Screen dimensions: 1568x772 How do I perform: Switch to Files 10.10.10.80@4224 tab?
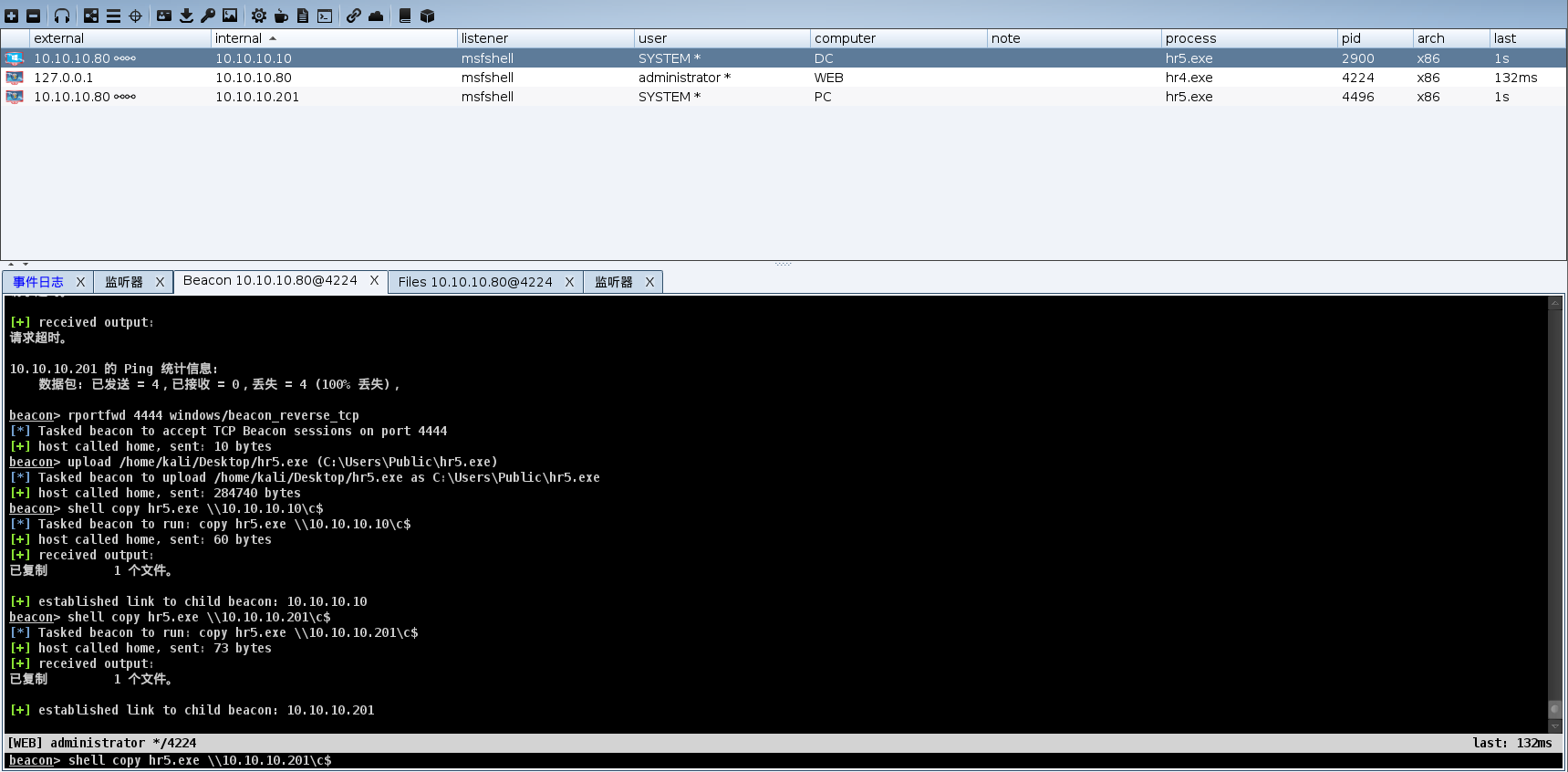[x=475, y=282]
